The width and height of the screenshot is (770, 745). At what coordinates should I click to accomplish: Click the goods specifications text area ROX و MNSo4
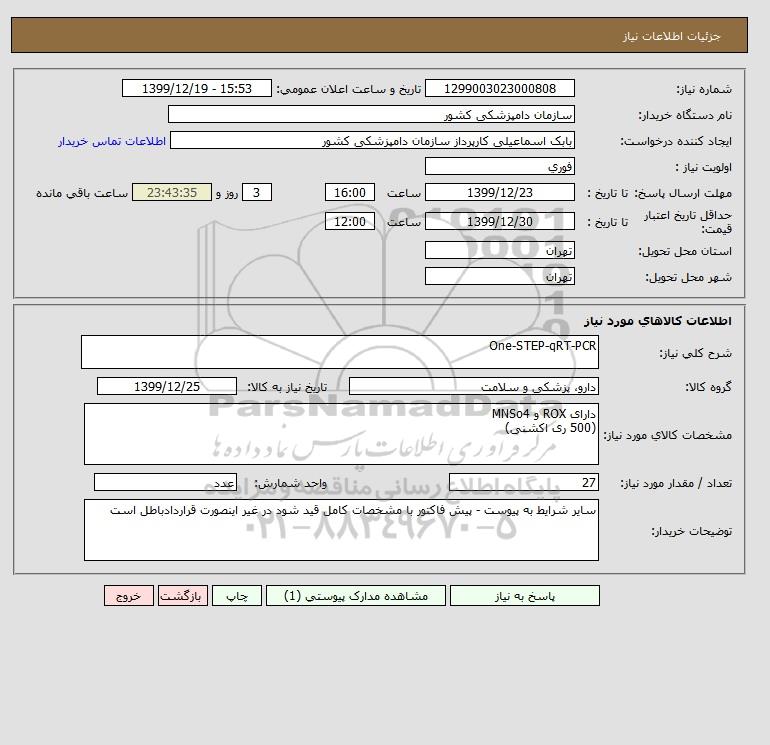pyautogui.click(x=341, y=434)
